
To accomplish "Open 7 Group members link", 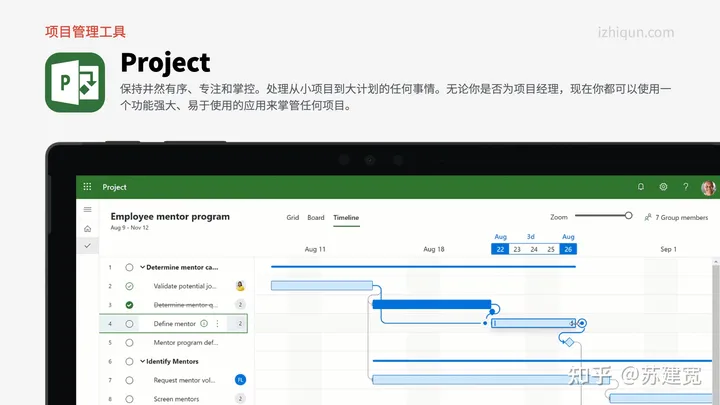I will (681, 217).
